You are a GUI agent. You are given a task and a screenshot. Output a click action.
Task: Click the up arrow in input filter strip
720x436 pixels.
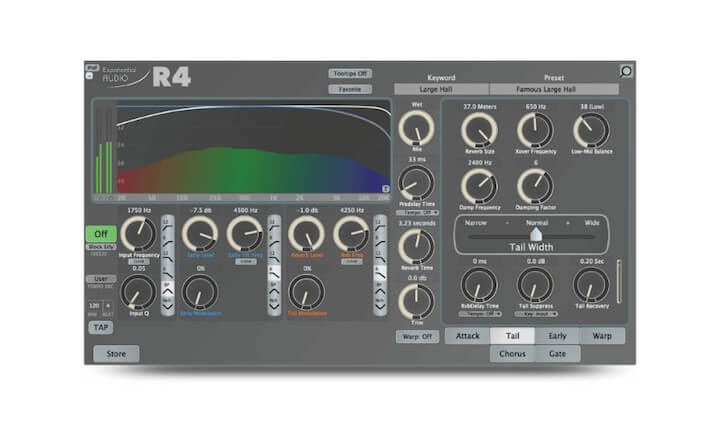[x=168, y=291]
